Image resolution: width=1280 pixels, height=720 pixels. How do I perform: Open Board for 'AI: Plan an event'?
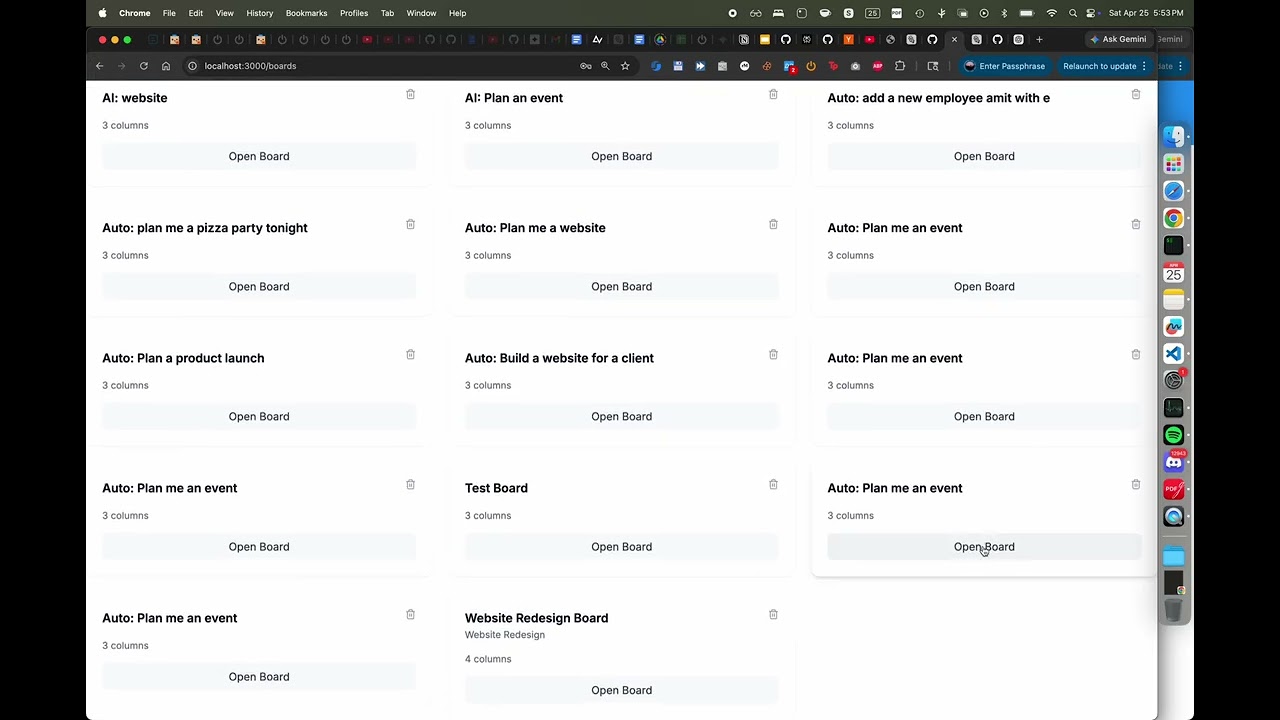coord(621,156)
